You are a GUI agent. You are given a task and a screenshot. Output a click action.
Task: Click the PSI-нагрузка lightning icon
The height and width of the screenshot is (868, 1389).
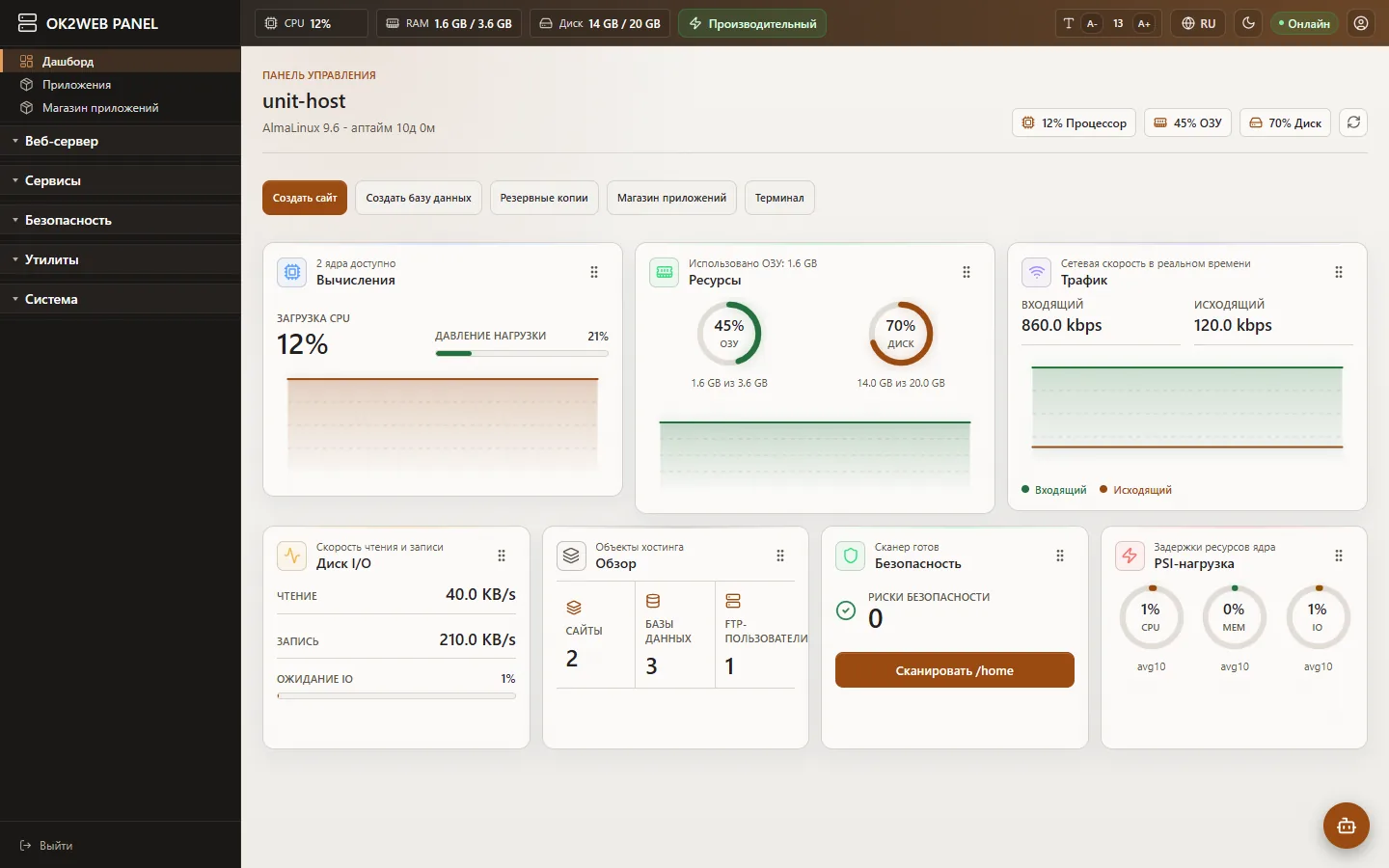[1130, 556]
